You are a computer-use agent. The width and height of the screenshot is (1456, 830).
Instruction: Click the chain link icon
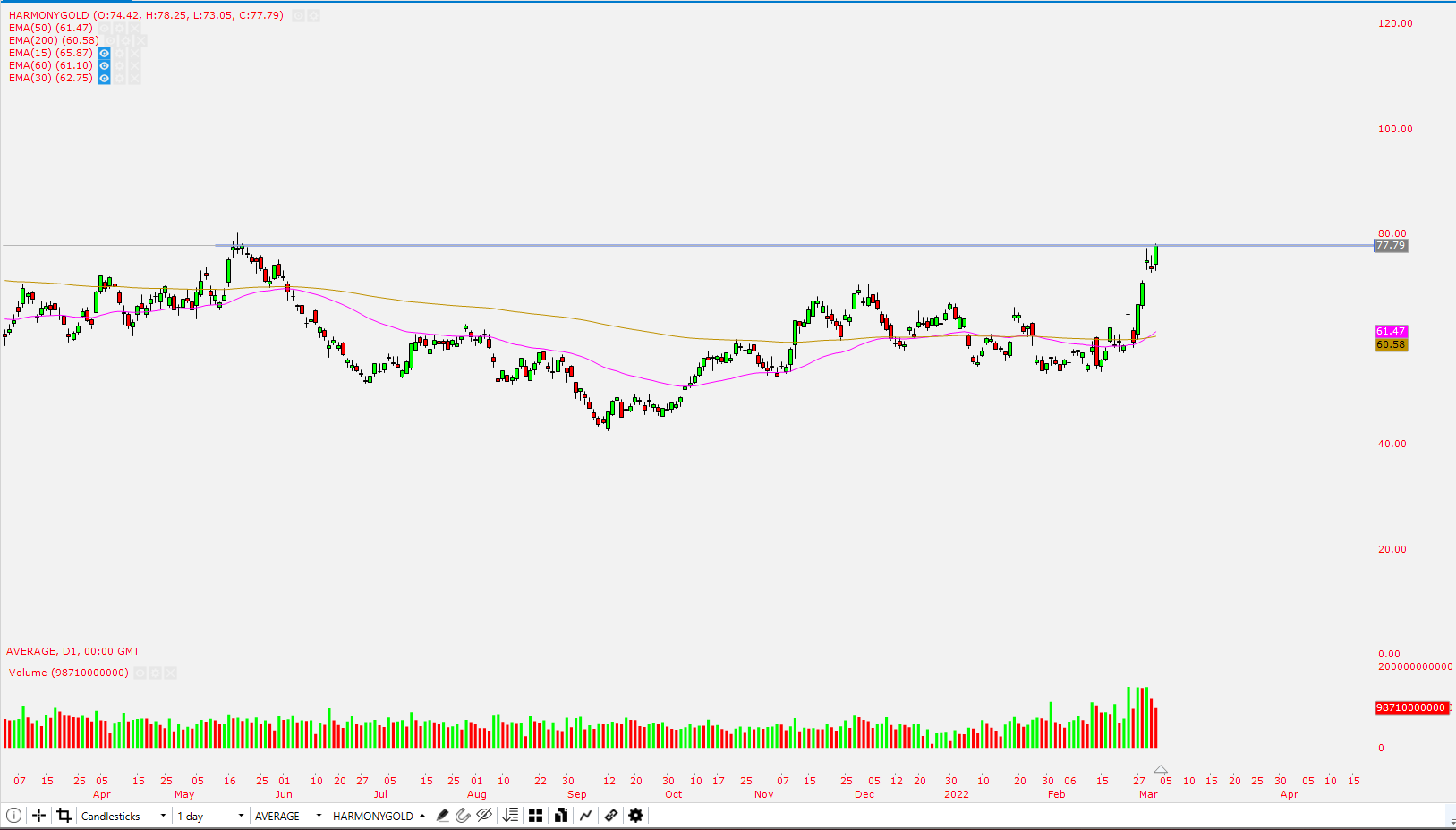coord(611,816)
